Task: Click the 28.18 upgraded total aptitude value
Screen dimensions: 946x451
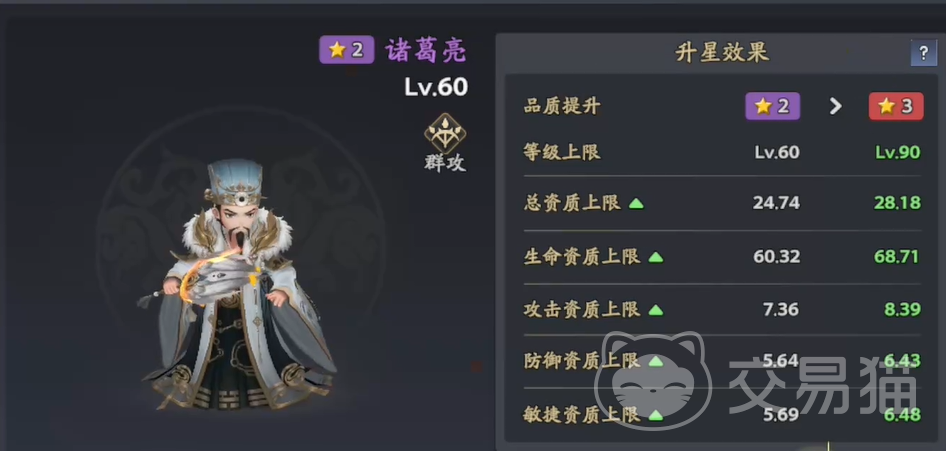Action: [898, 203]
